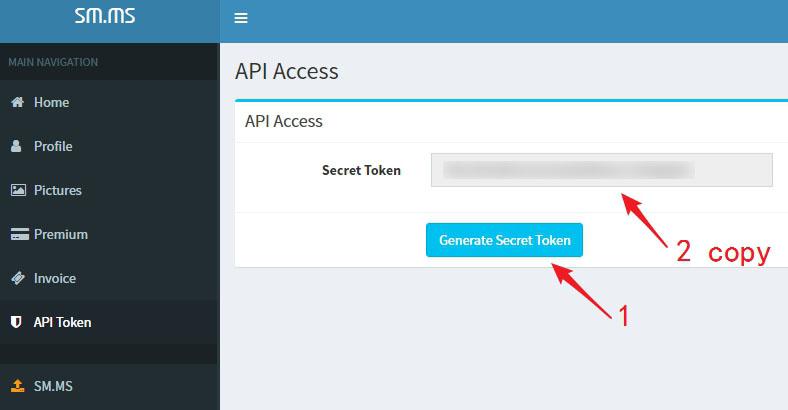
Task: Click the Generate Secret Token button
Action: point(504,240)
